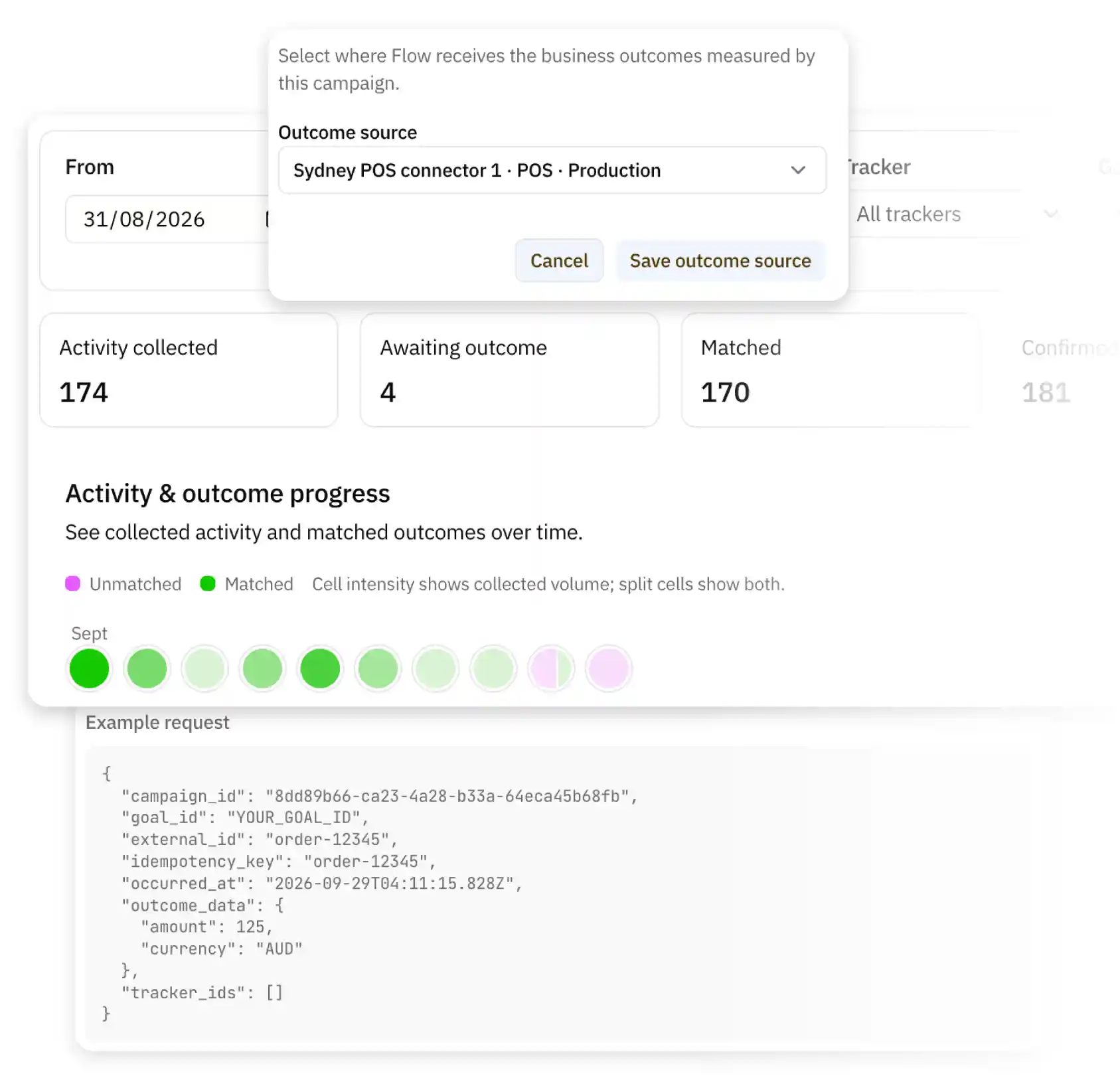The width and height of the screenshot is (1120, 1080).
Task: Click the value 174 under Activity collected
Action: (x=84, y=392)
